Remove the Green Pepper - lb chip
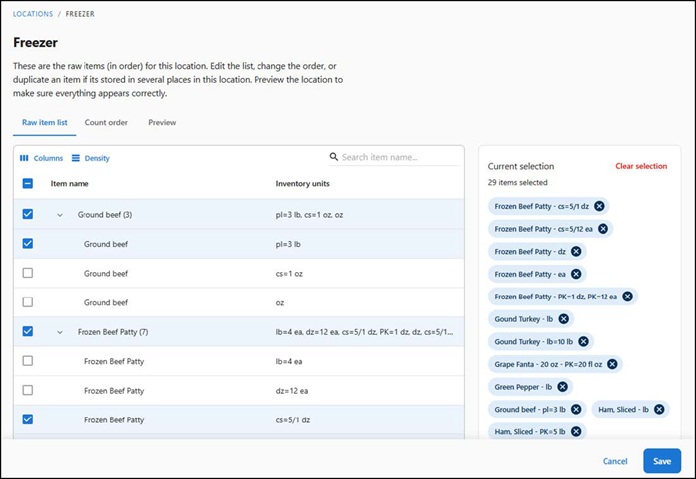Viewport: 696px width, 479px height. [x=562, y=387]
